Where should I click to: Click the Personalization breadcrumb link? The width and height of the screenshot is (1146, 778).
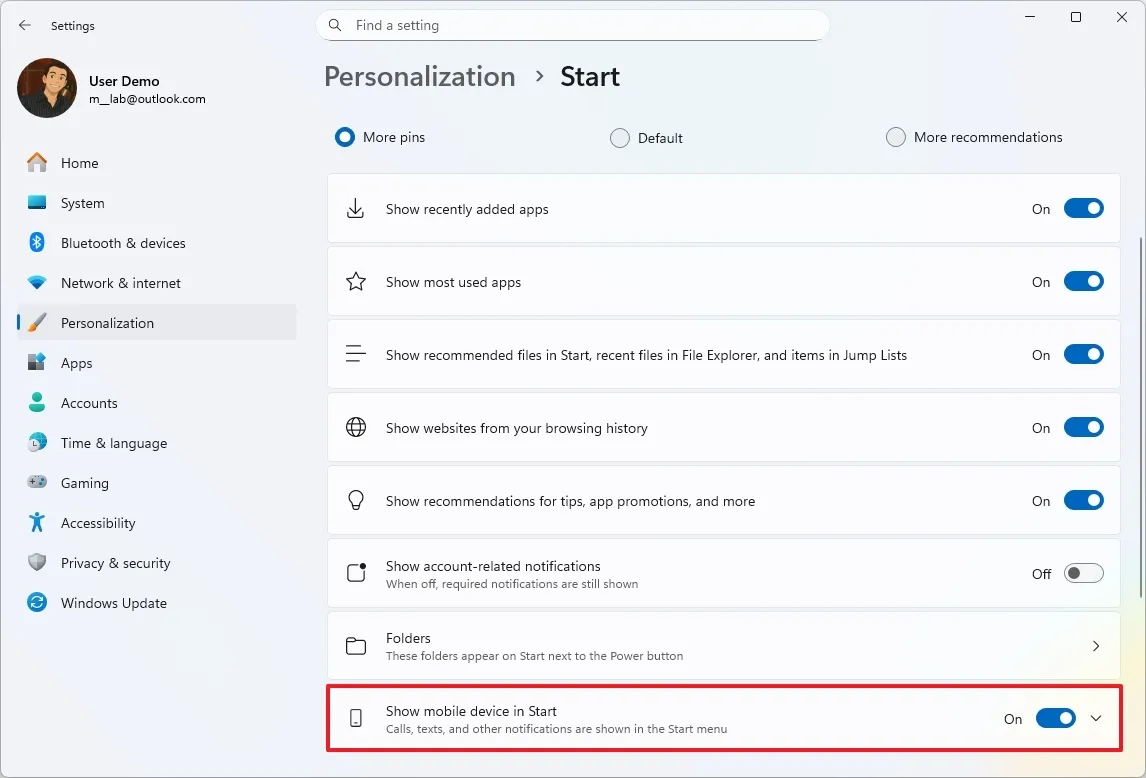[419, 76]
